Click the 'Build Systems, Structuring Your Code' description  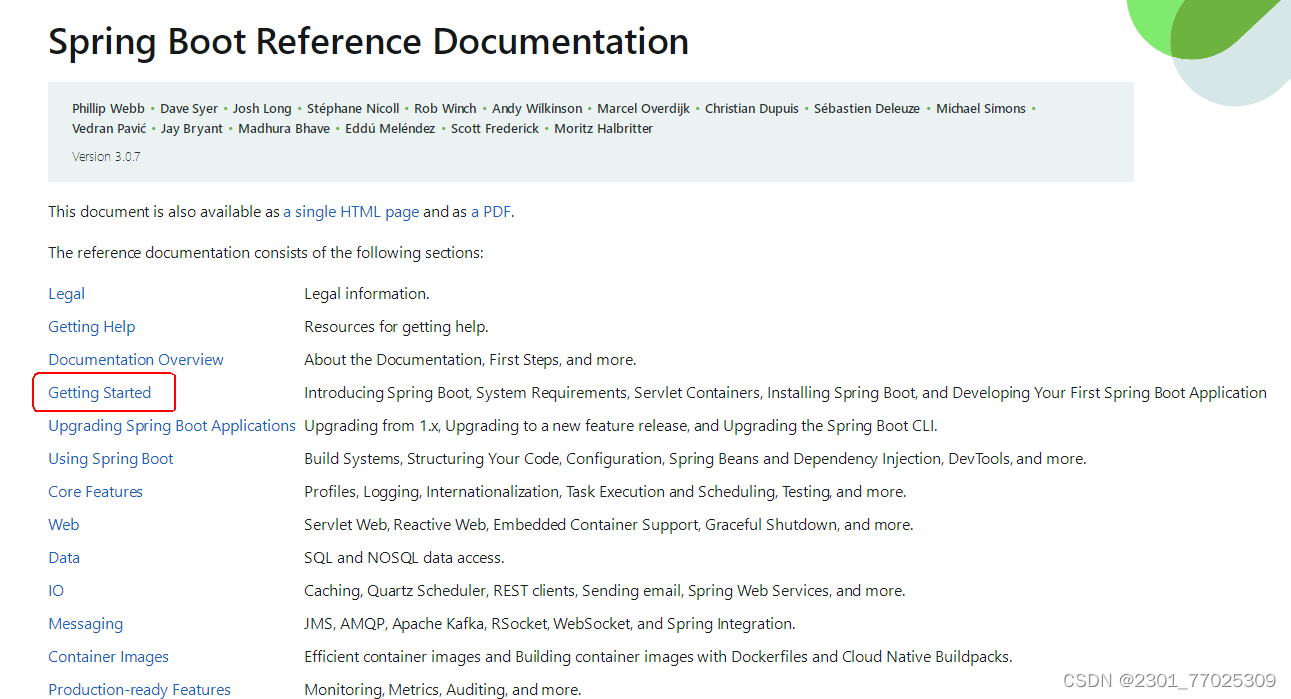(x=695, y=459)
